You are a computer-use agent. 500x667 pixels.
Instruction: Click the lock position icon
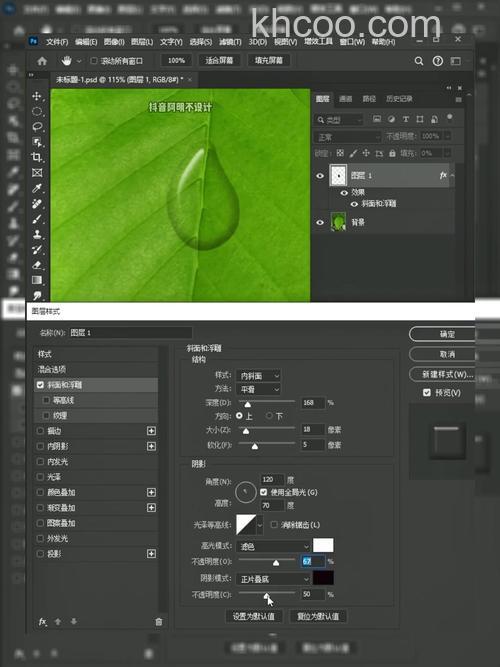[366, 153]
